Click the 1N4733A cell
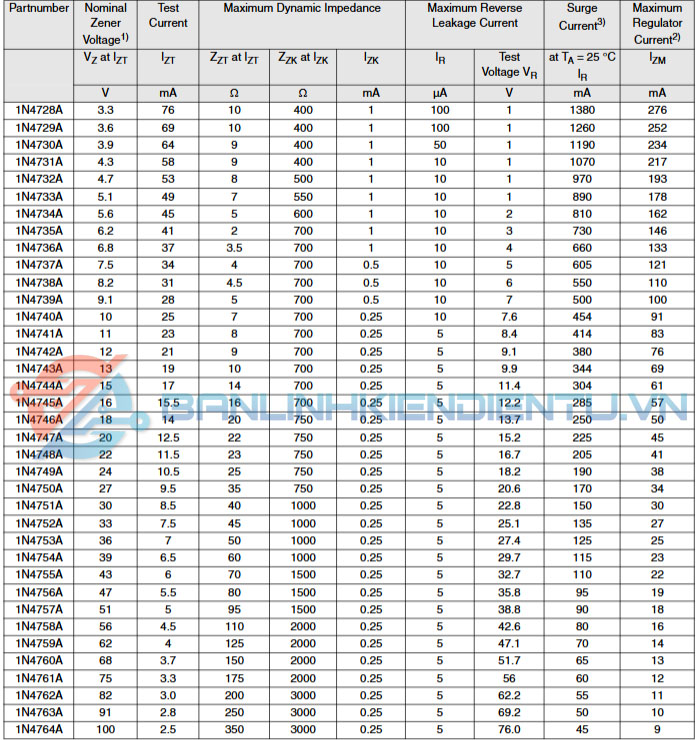The image size is (697, 740). (x=39, y=196)
